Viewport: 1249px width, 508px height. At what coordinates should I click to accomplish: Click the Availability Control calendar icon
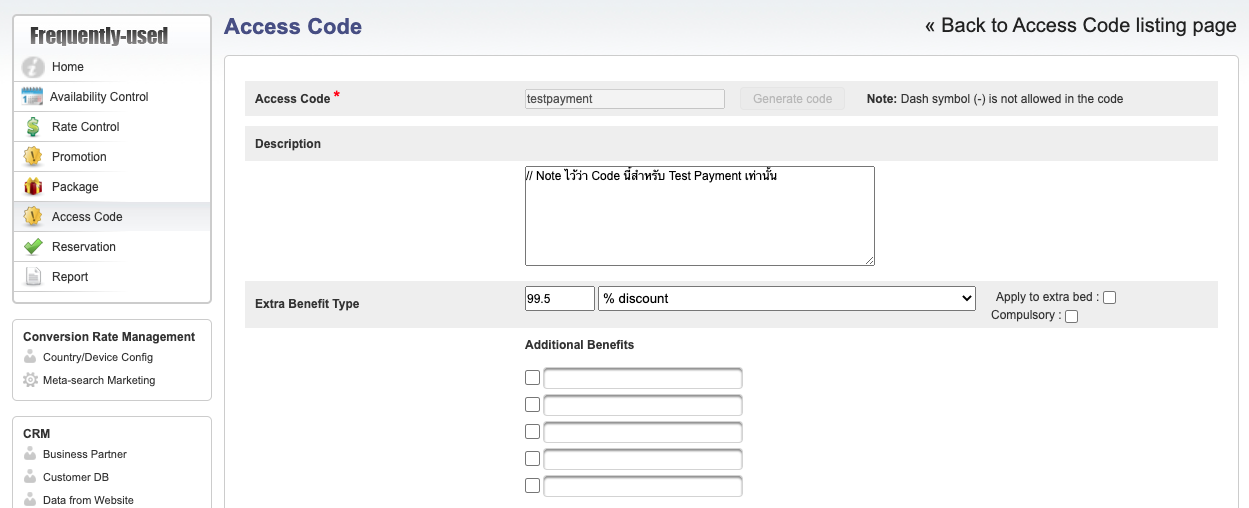[32, 97]
